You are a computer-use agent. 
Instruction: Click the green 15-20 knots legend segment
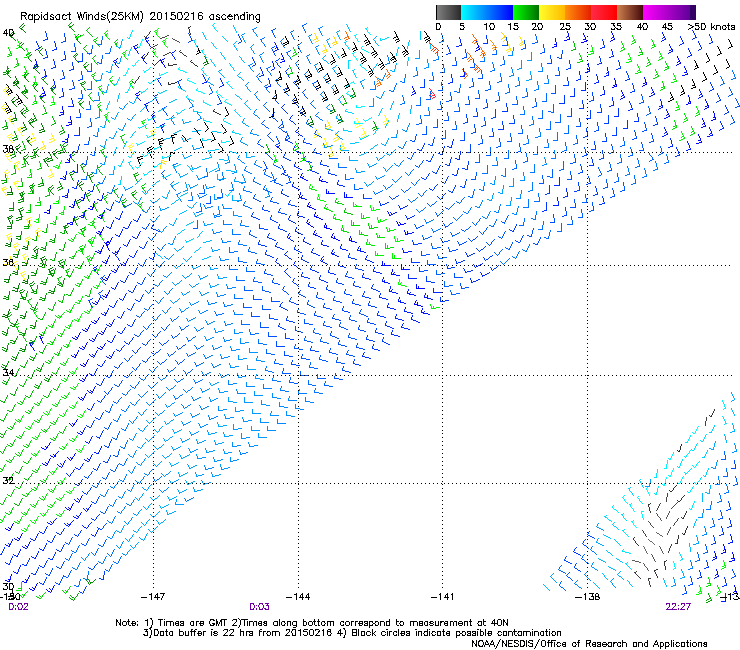tap(526, 12)
